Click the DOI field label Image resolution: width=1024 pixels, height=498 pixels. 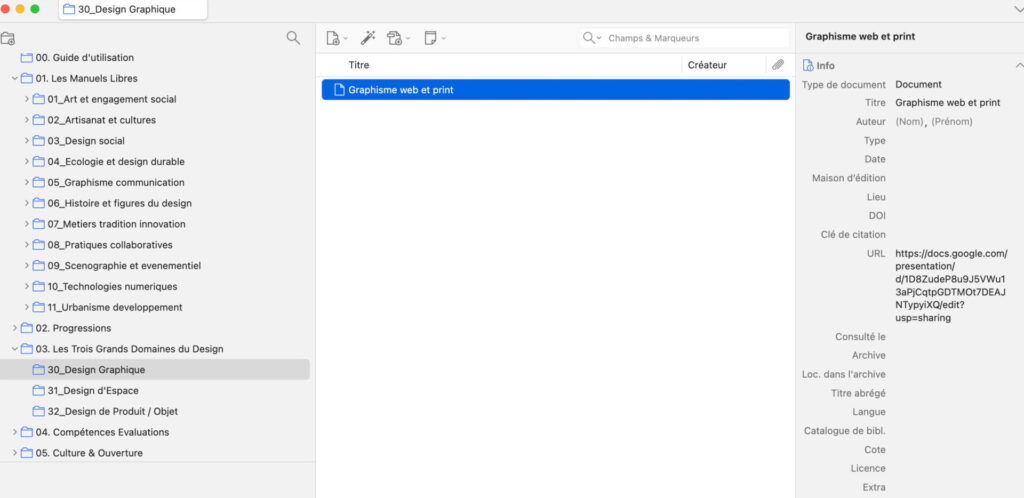(x=877, y=215)
